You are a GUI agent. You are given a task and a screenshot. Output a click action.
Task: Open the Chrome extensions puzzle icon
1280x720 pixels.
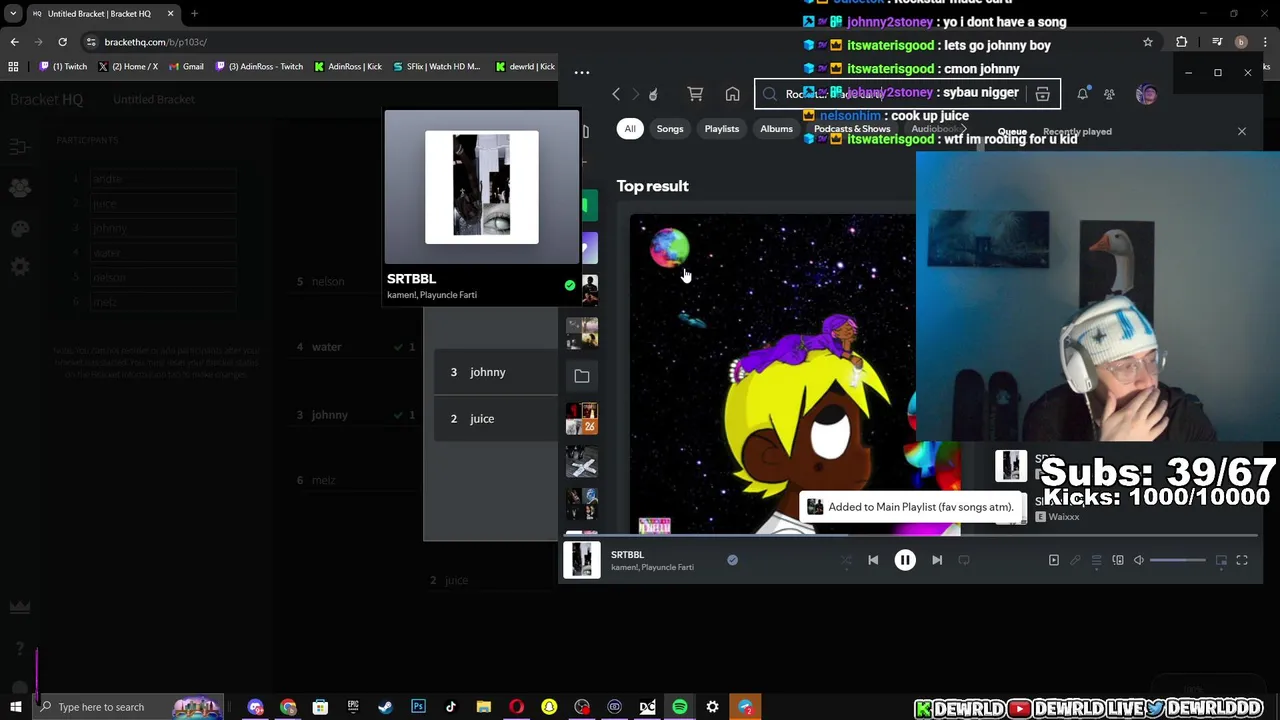[x=1182, y=42]
